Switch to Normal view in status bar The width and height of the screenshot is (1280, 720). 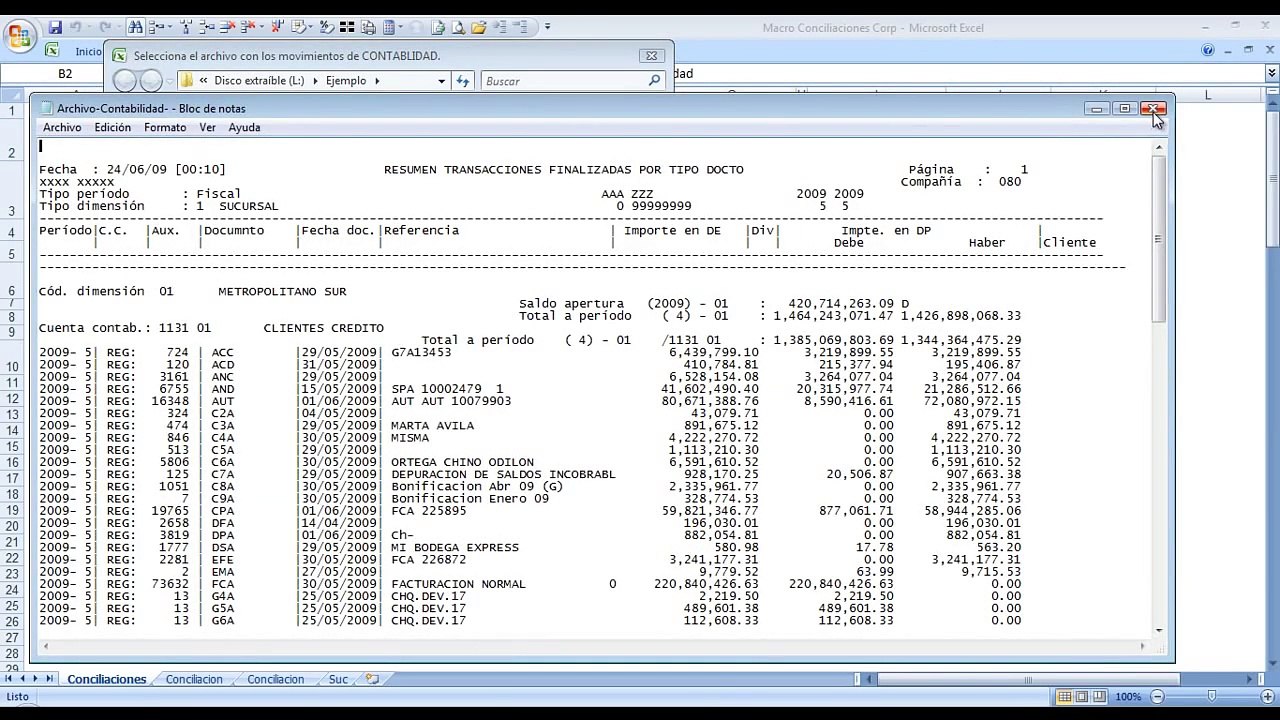[x=1065, y=697]
